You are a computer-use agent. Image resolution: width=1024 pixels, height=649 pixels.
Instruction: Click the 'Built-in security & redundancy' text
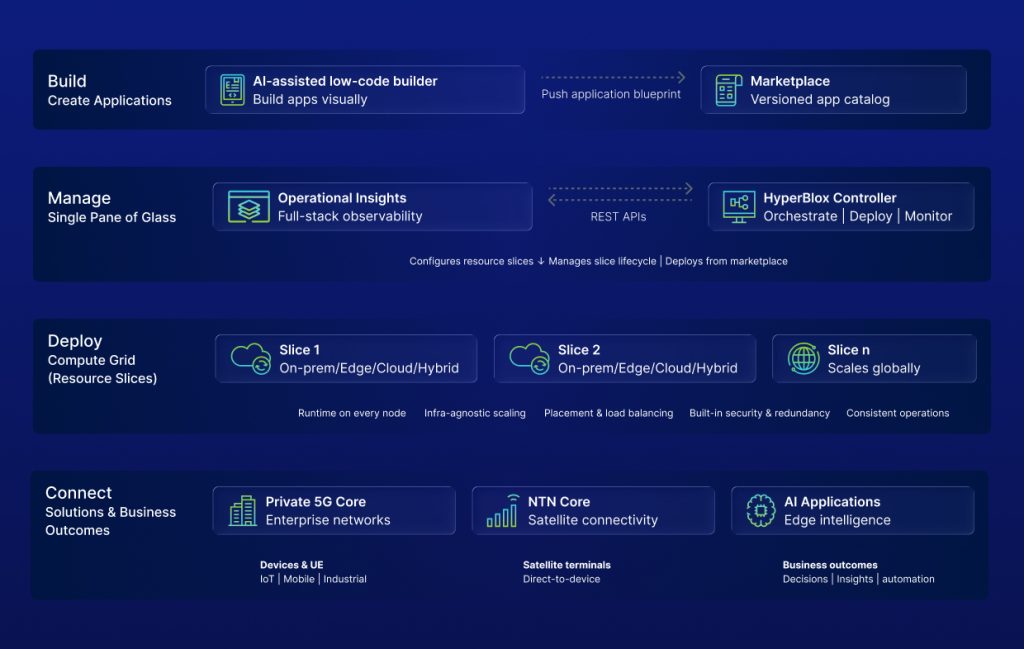point(760,413)
